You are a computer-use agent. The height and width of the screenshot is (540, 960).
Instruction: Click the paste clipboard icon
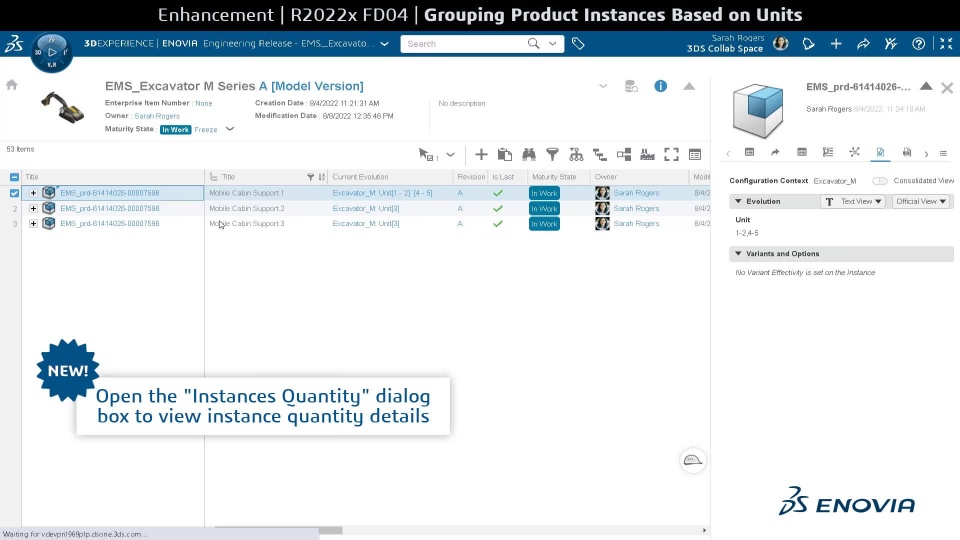coord(504,155)
